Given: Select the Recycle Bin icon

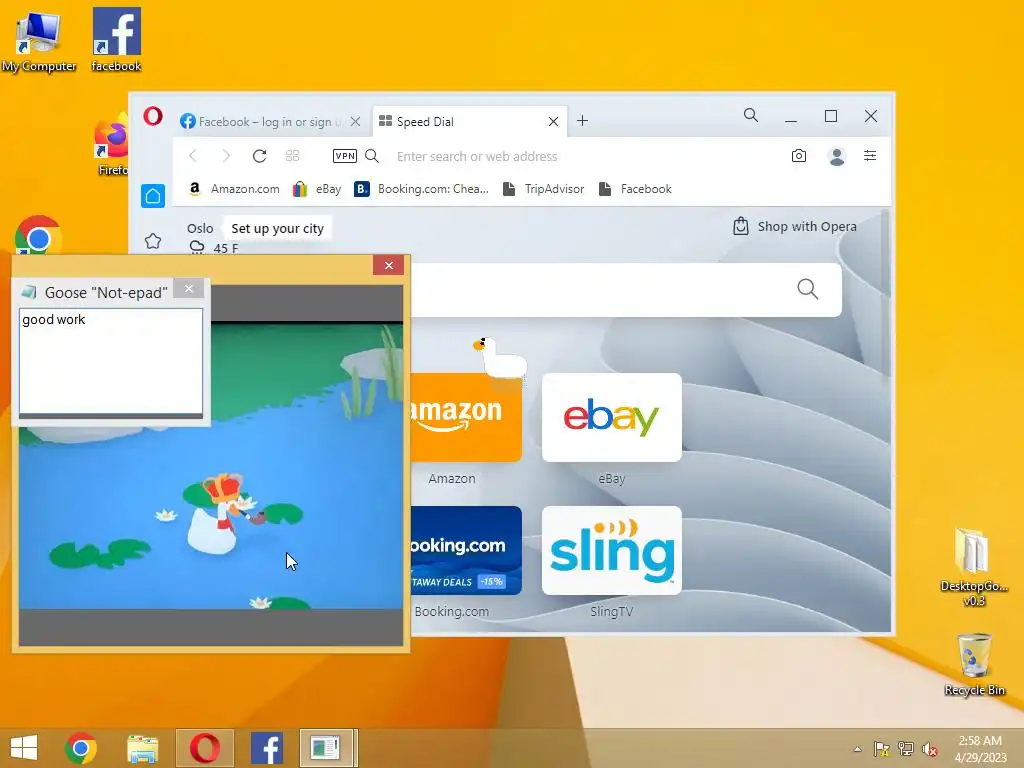Looking at the screenshot, I should [x=974, y=664].
